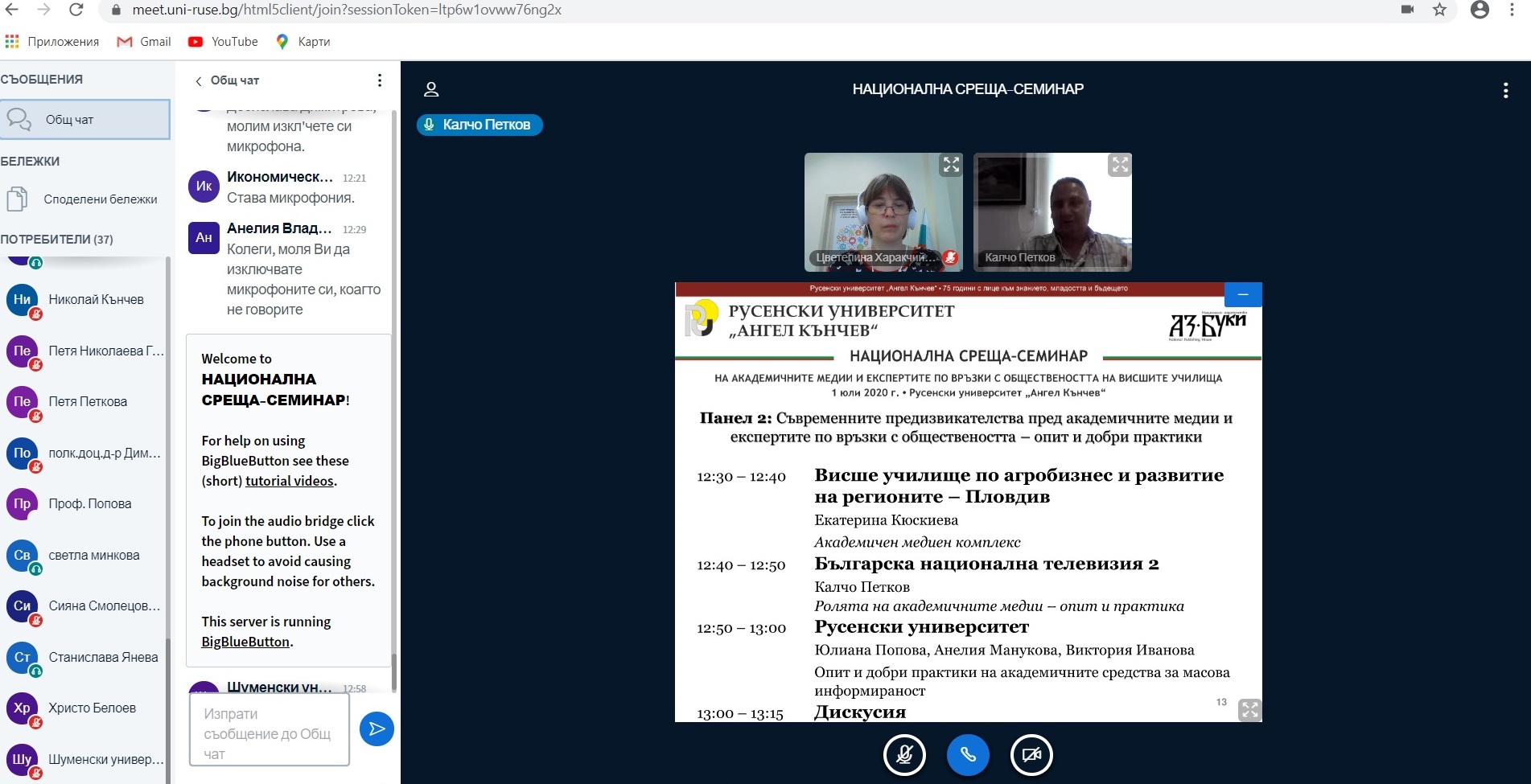Image resolution: width=1531 pixels, height=784 pixels.
Task: Open the tutorial videos link
Action: click(290, 481)
